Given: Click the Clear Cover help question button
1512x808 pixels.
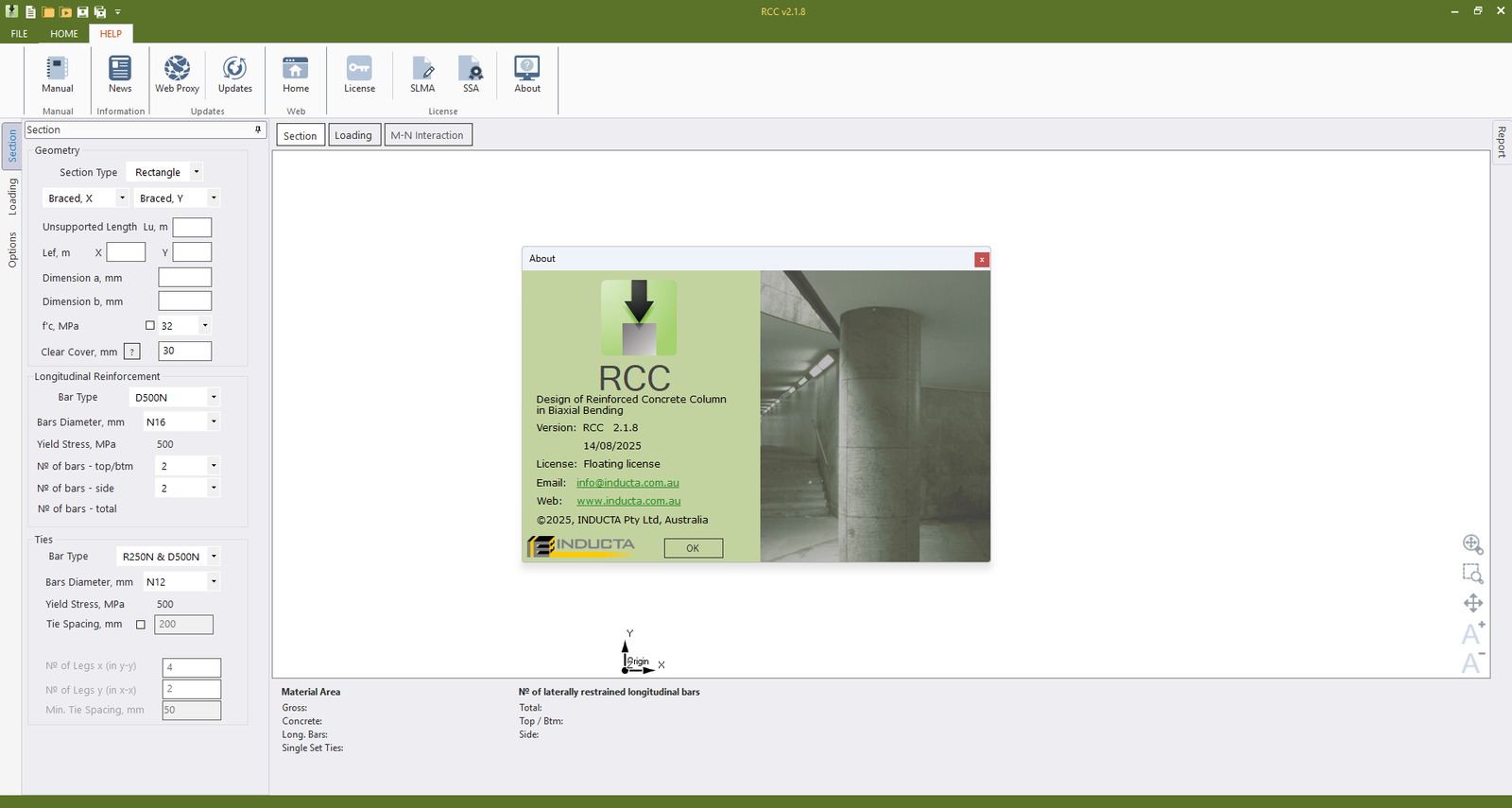Looking at the screenshot, I should coord(132,352).
